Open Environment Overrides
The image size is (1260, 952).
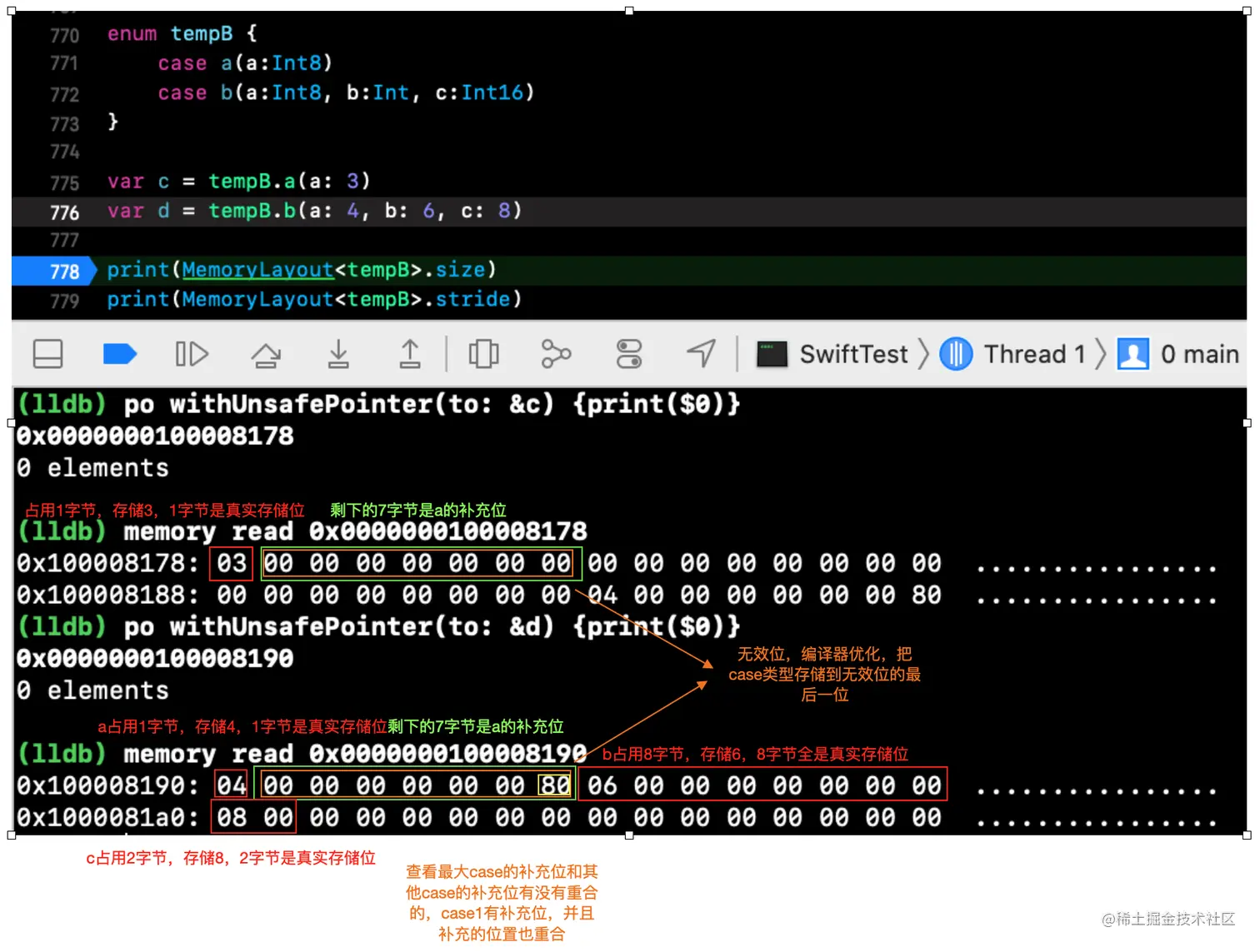tap(629, 354)
